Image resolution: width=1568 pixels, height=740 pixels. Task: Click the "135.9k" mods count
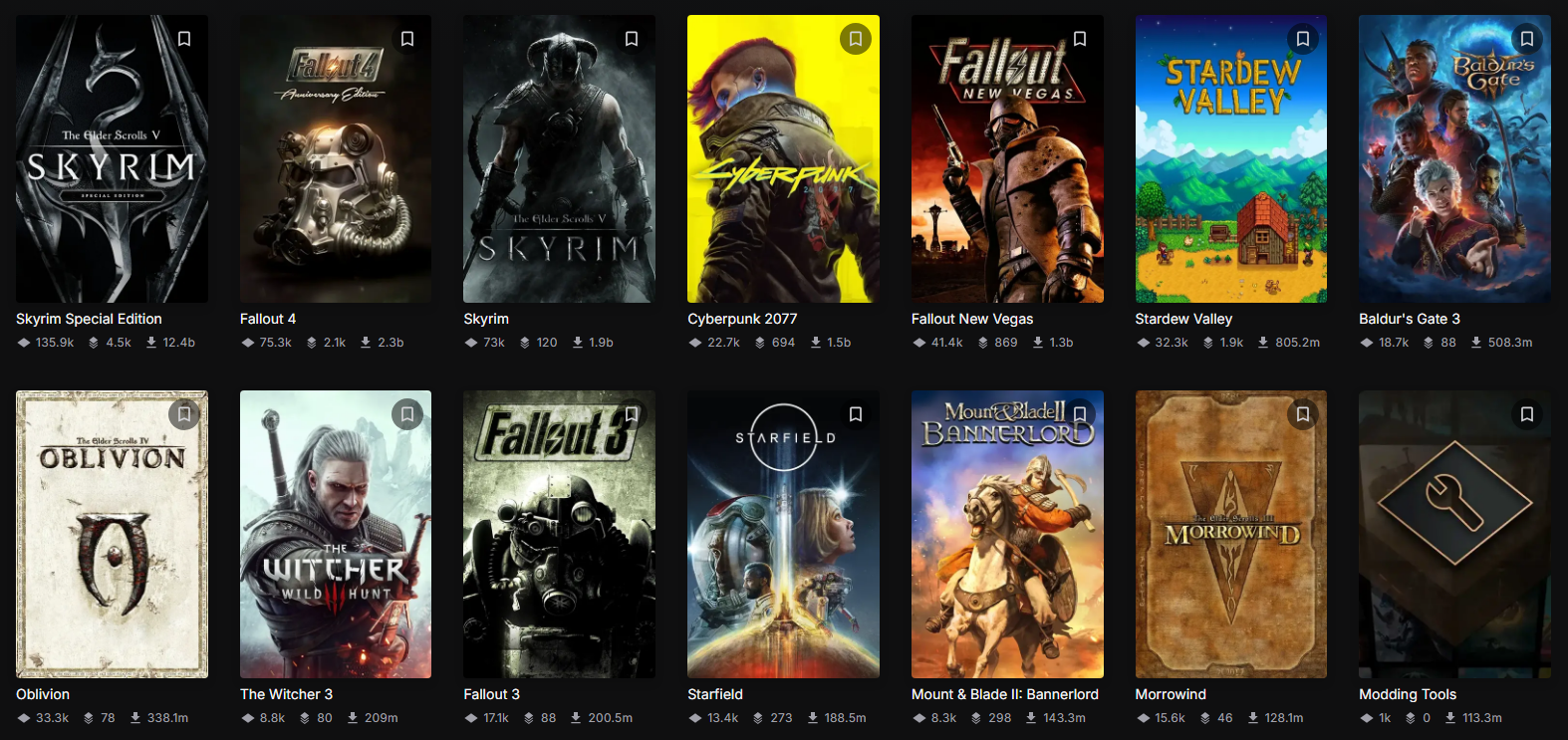pos(55,343)
